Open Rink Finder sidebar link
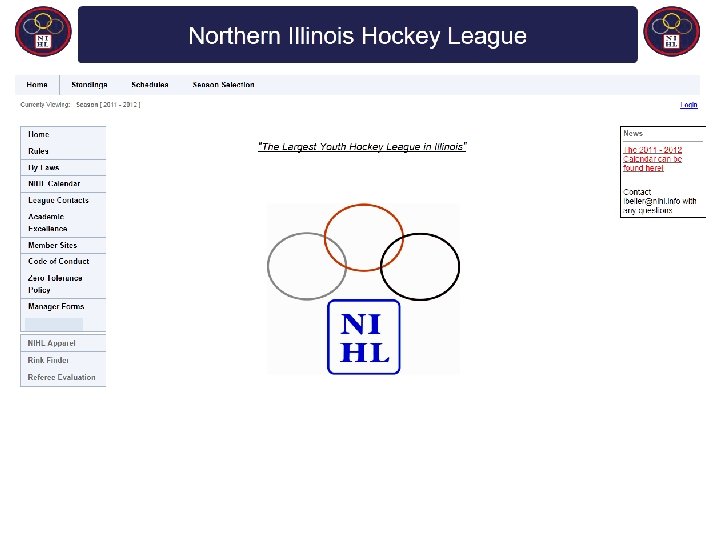The height and width of the screenshot is (540, 720). tap(48, 360)
